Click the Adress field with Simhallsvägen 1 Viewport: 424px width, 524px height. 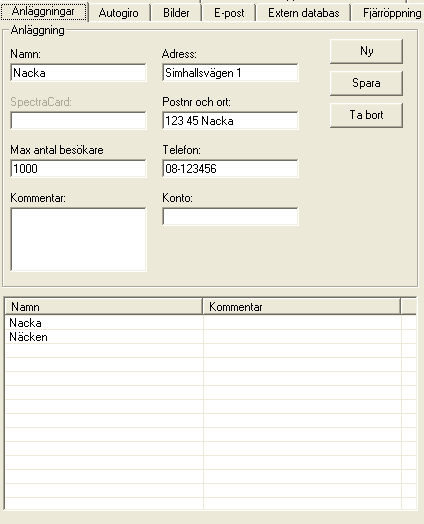tap(230, 73)
